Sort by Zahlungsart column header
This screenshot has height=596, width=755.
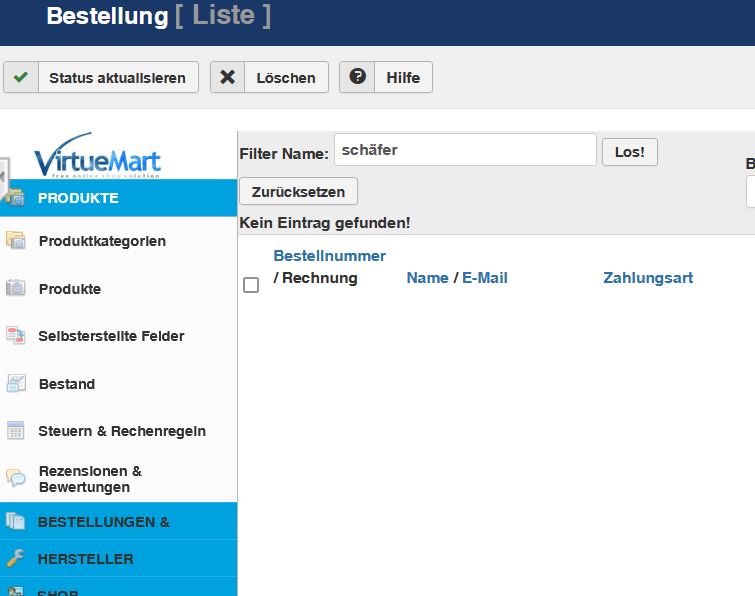648,278
